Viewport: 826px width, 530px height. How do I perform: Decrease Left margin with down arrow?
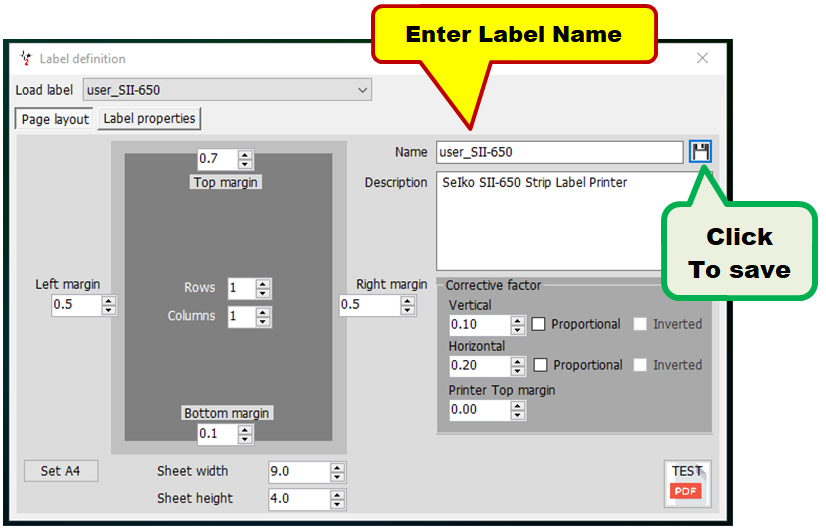coord(109,310)
